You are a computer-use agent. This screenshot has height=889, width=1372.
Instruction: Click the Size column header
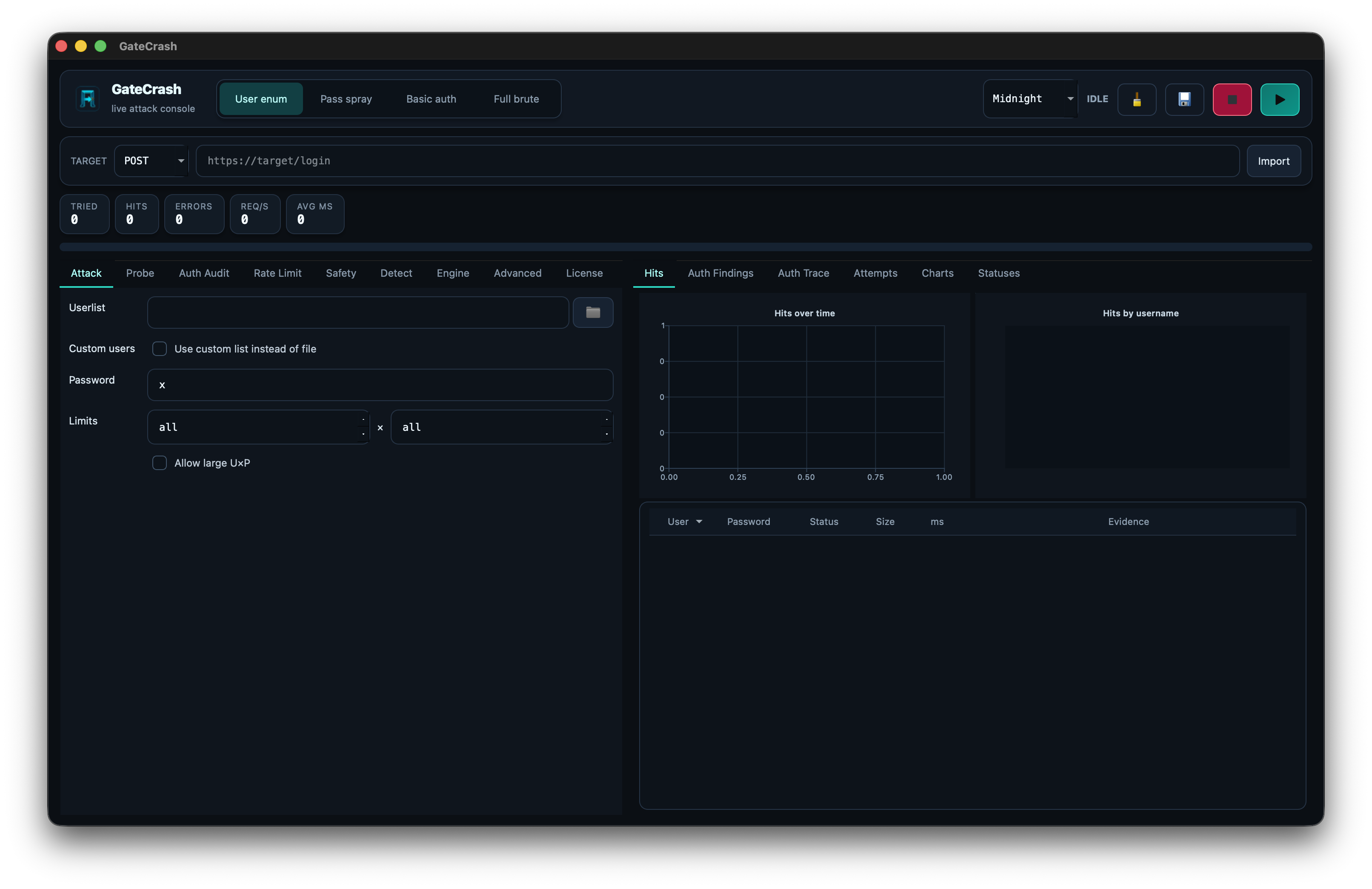click(885, 522)
